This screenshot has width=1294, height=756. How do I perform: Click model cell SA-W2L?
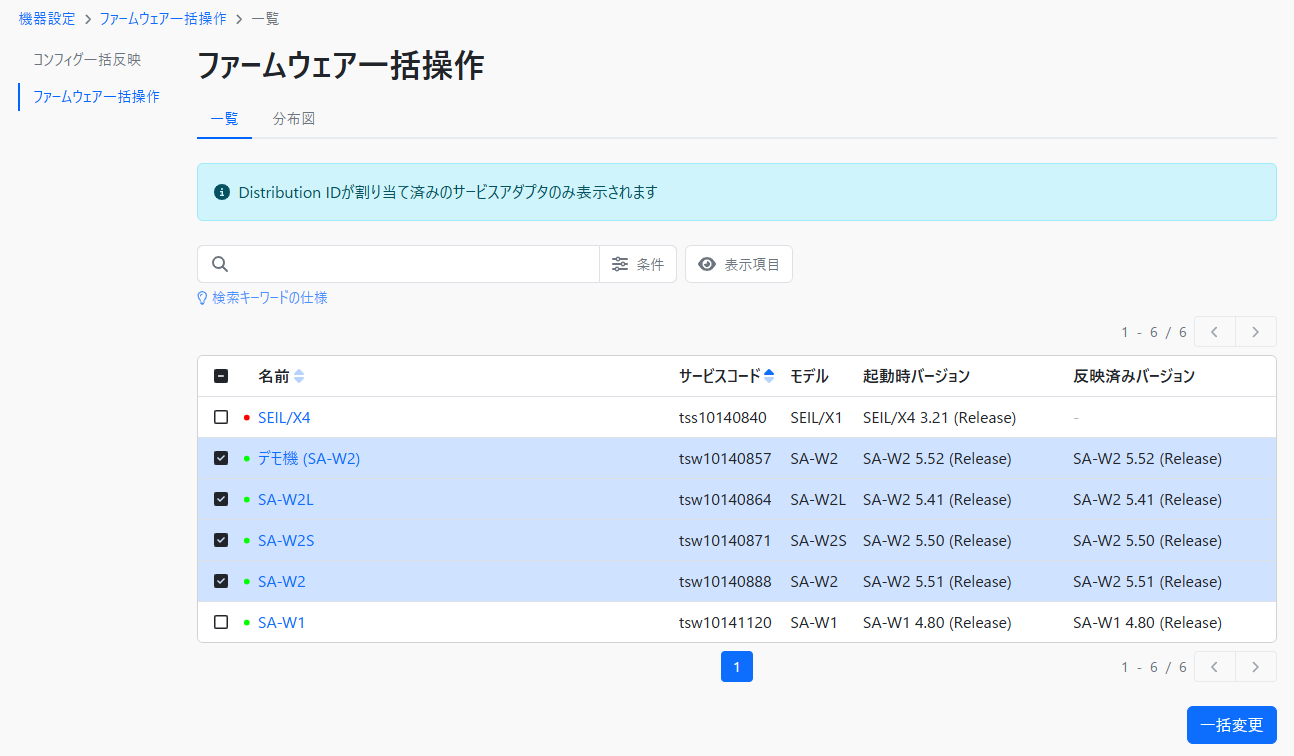click(818, 499)
